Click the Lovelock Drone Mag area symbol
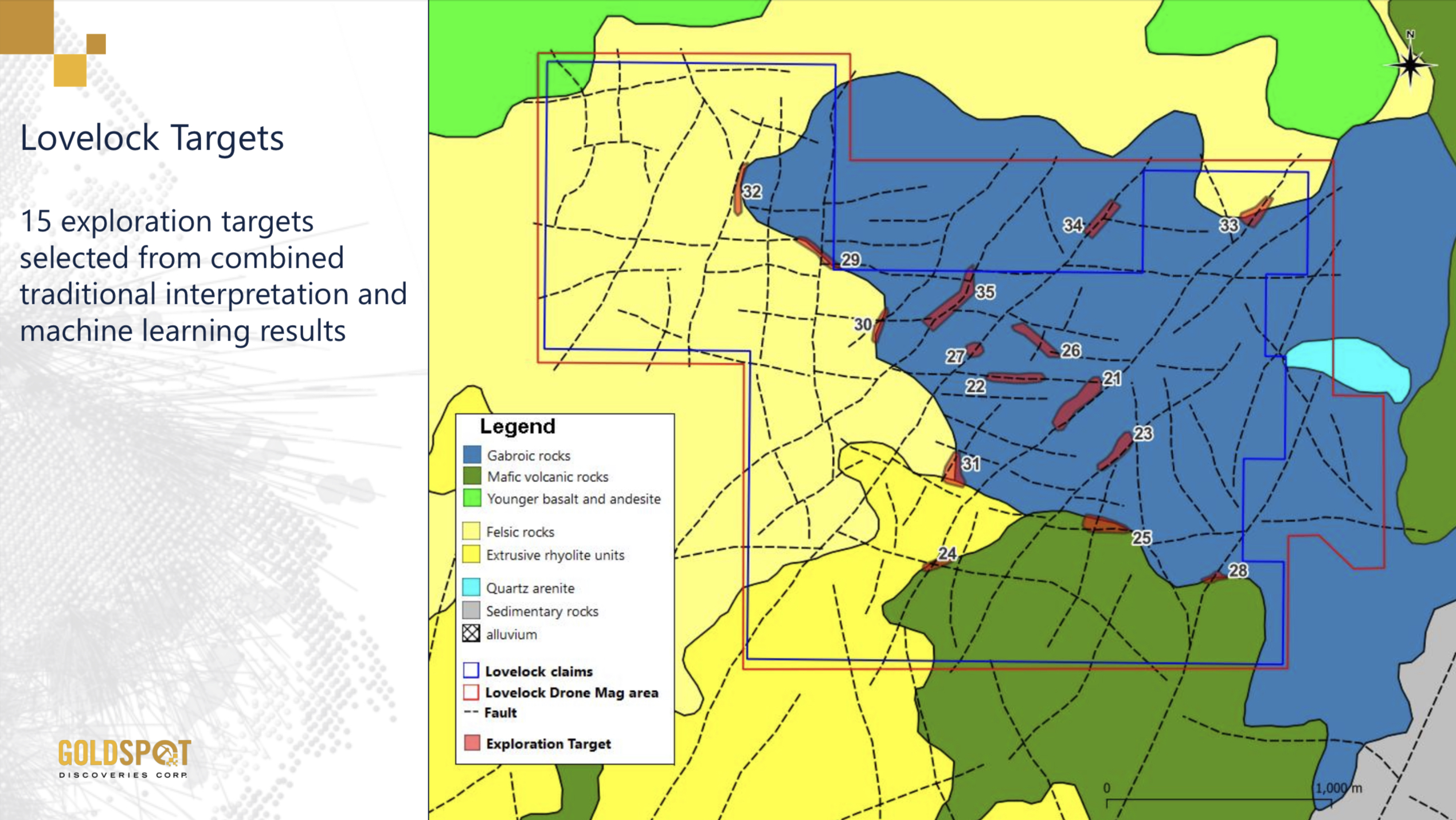1456x820 pixels. pyautogui.click(x=471, y=692)
